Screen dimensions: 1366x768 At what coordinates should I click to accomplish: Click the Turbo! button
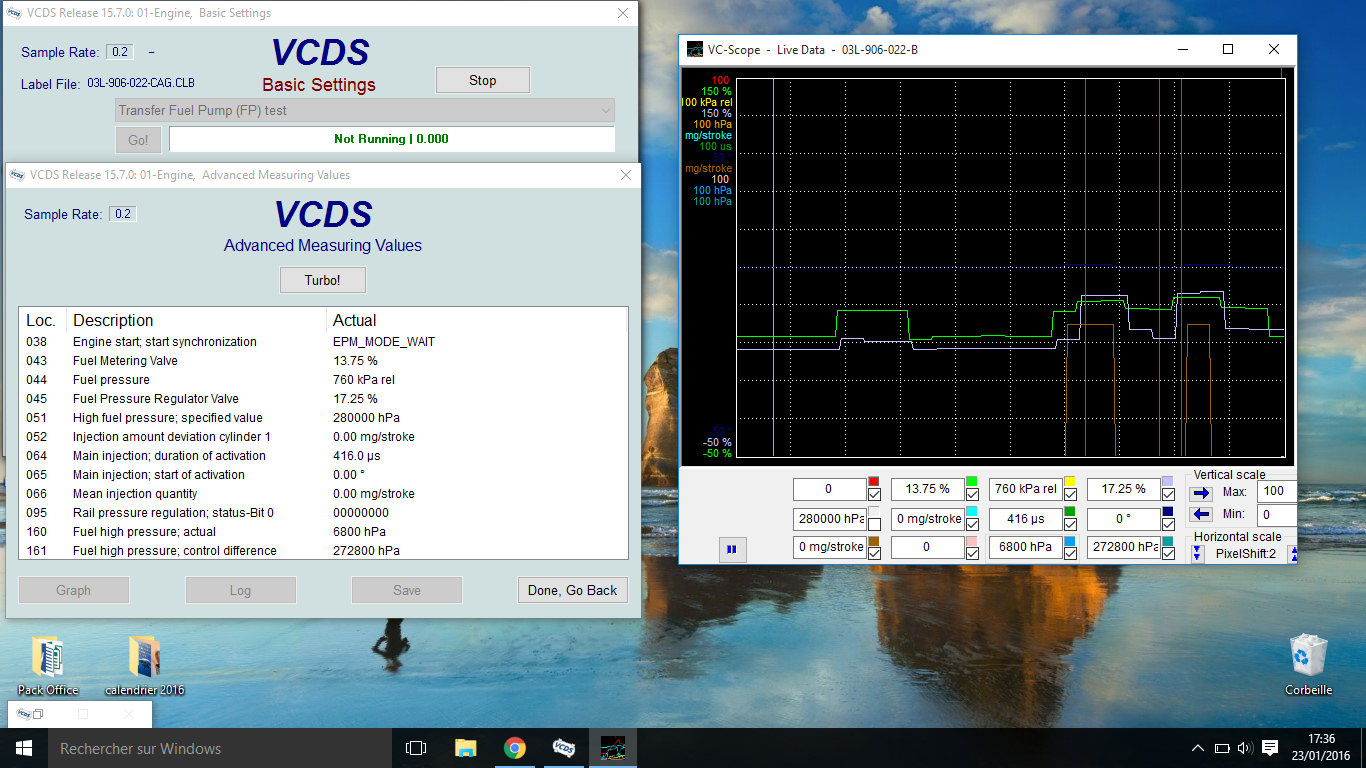tap(323, 280)
